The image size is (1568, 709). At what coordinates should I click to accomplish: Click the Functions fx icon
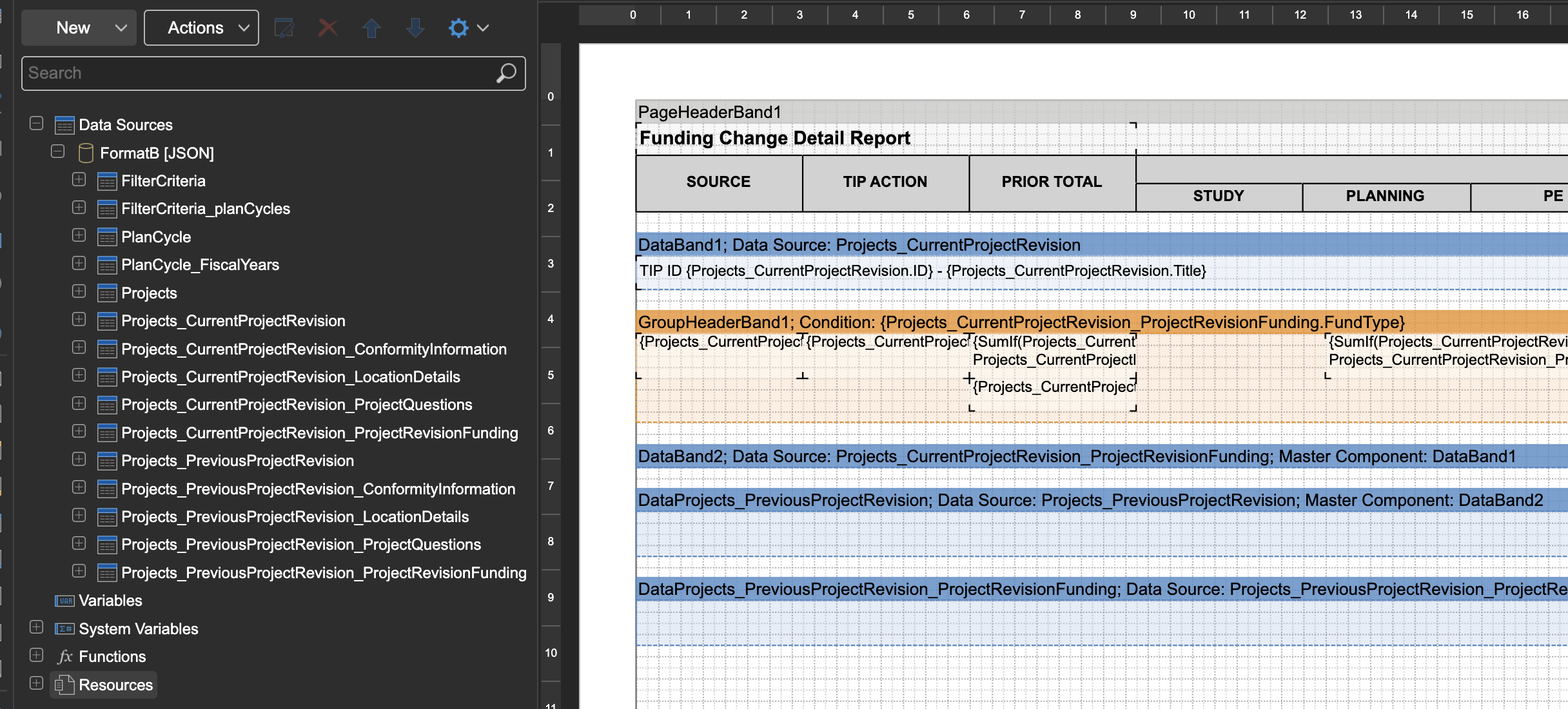tap(64, 657)
